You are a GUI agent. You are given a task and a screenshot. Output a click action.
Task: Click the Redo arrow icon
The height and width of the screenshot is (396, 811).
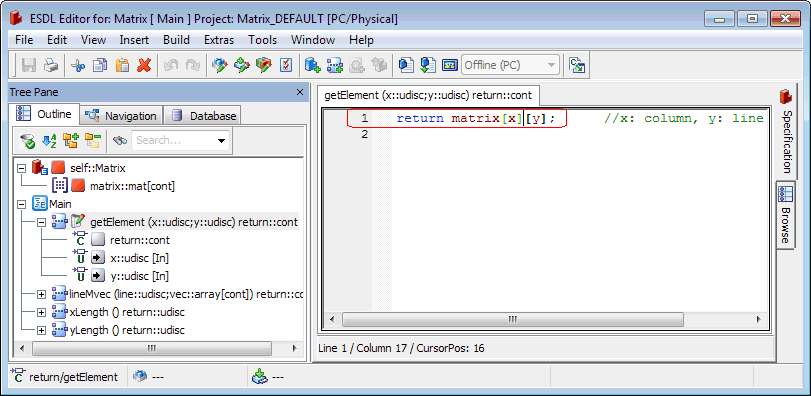(x=192, y=65)
